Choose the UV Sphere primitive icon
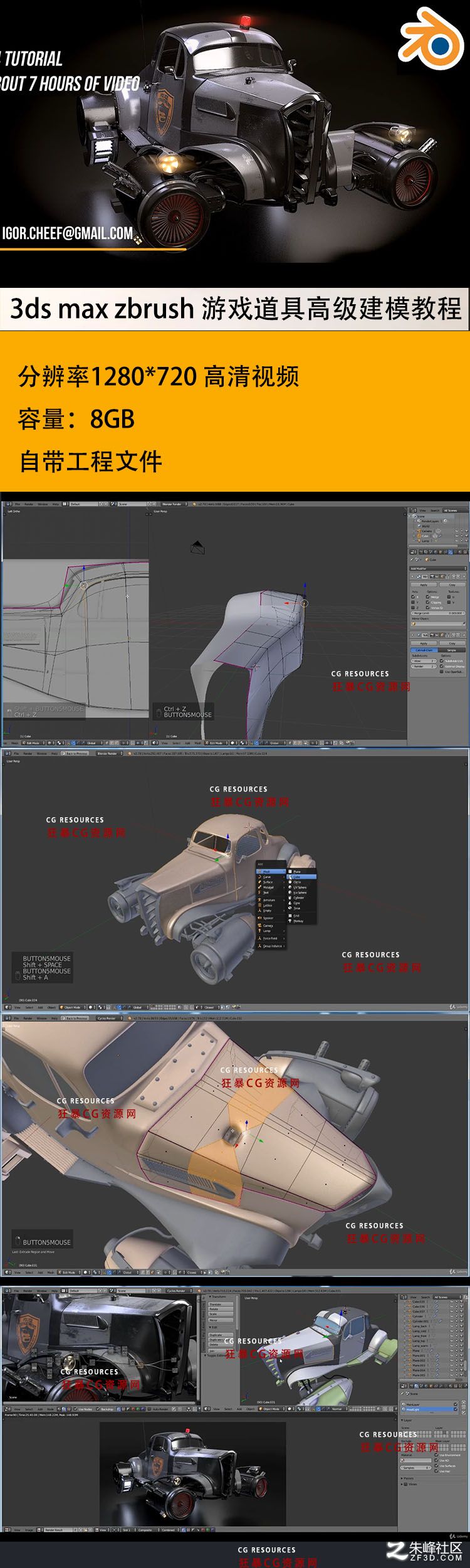470x1568 pixels. 290,887
